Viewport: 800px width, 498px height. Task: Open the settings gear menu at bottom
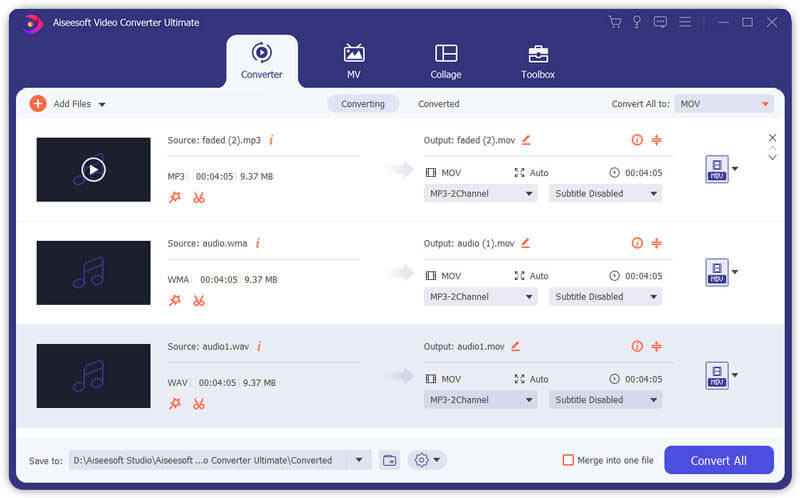tap(427, 460)
